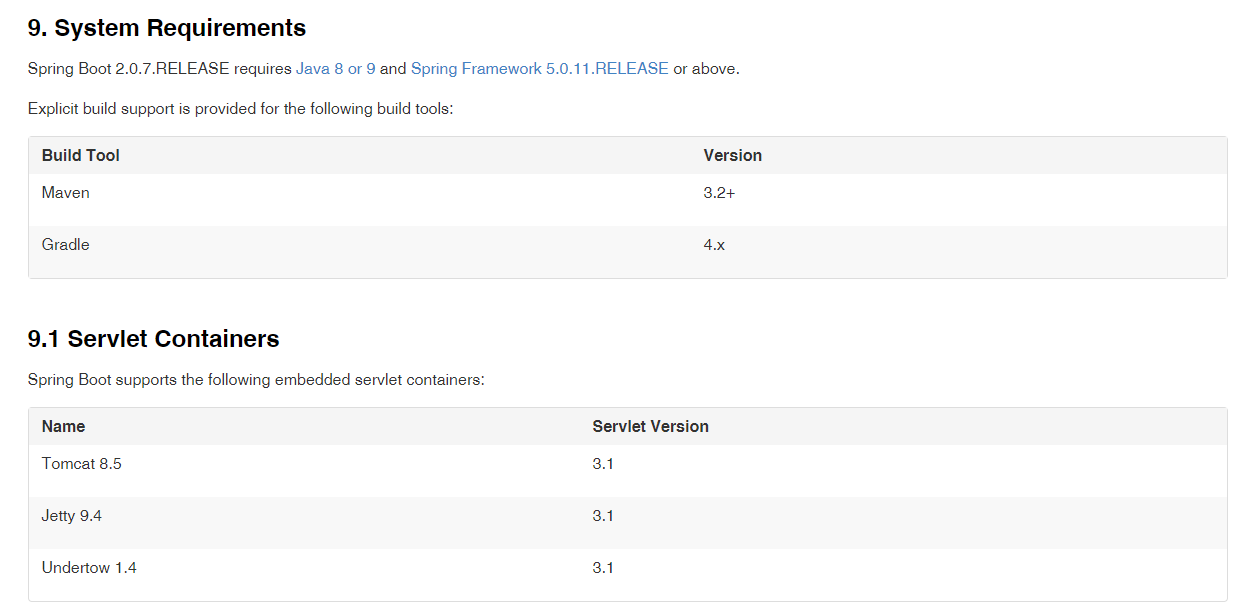The width and height of the screenshot is (1251, 609).
Task: Click the "9.1 Servlet Containers" heading
Action: coord(154,339)
